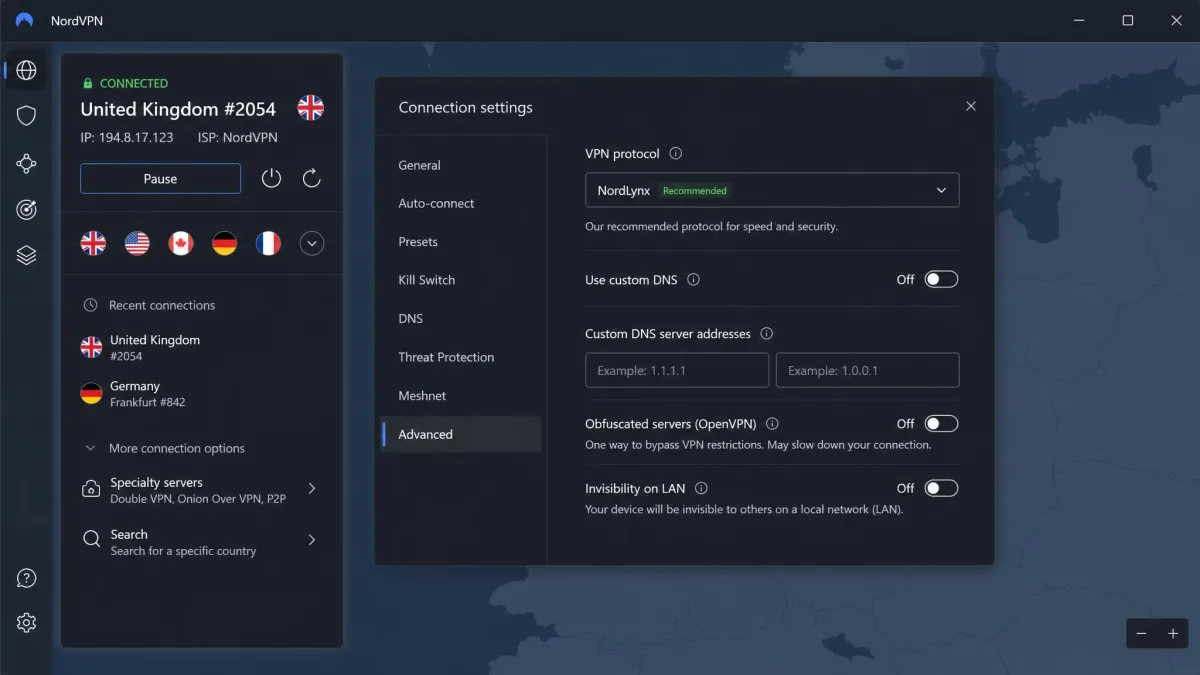Image resolution: width=1200 pixels, height=675 pixels.
Task: Click info icon beside Custom DNS server addresses
Action: [767, 334]
